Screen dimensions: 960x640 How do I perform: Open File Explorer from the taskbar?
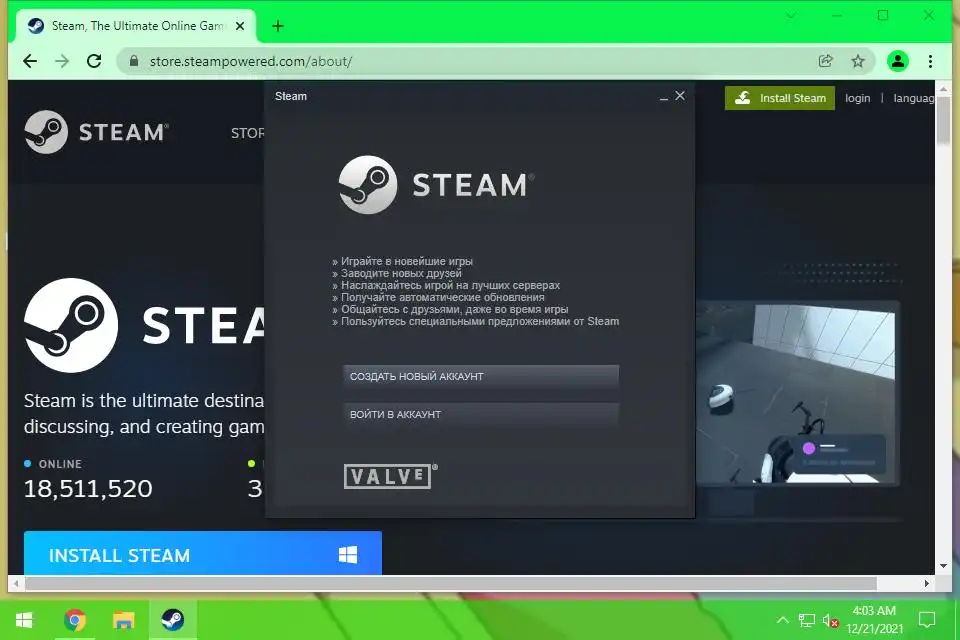point(123,620)
